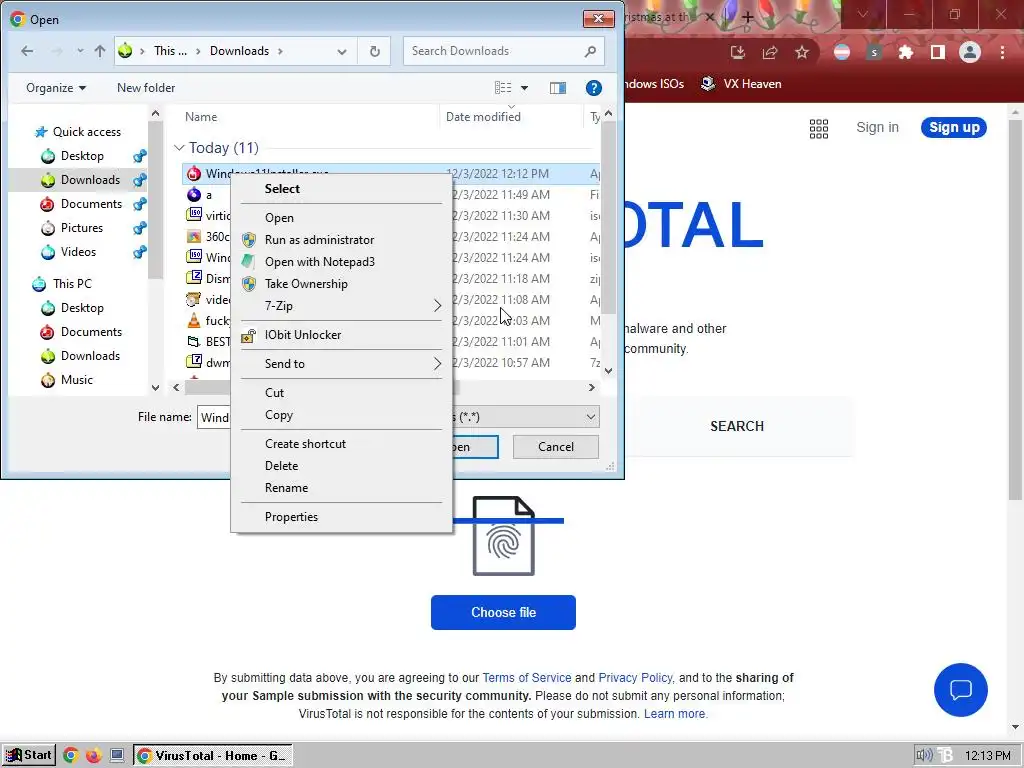Open Properties from the context menu
1024x768 pixels.
(342, 517)
